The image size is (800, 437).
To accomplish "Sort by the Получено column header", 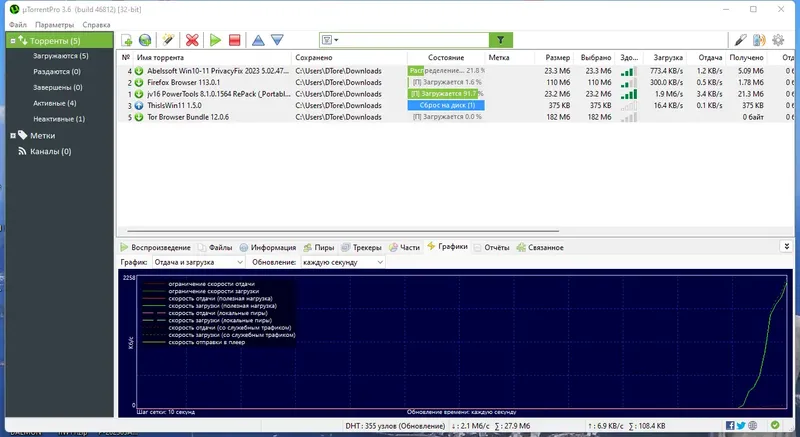I will [746, 58].
